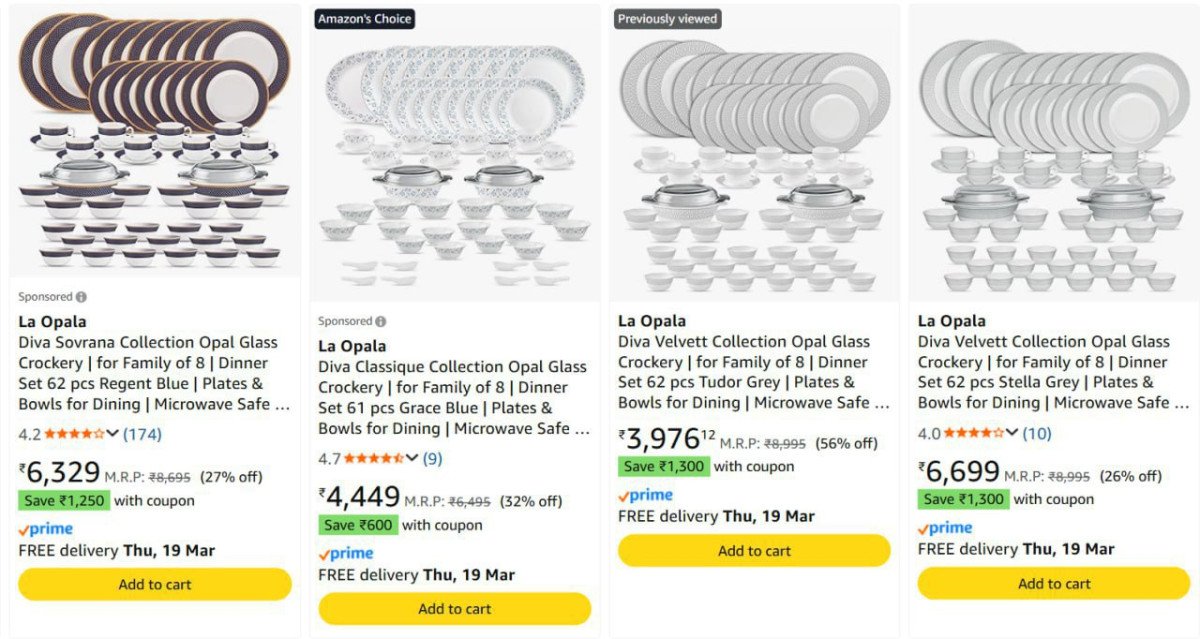
Task: Apply Save ₹1,300 coupon on Tudor Grey set
Action: coord(663,466)
